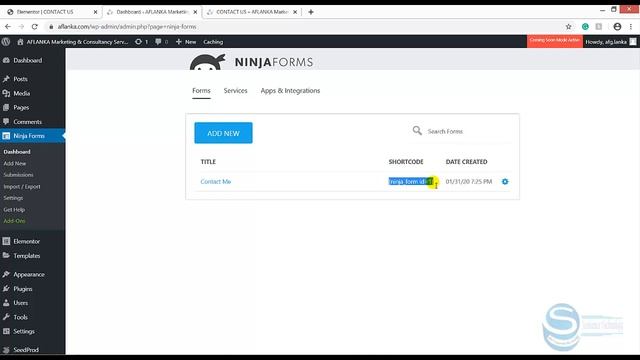
Task: Open Media in WordPress sidebar
Action: [x=22, y=93]
